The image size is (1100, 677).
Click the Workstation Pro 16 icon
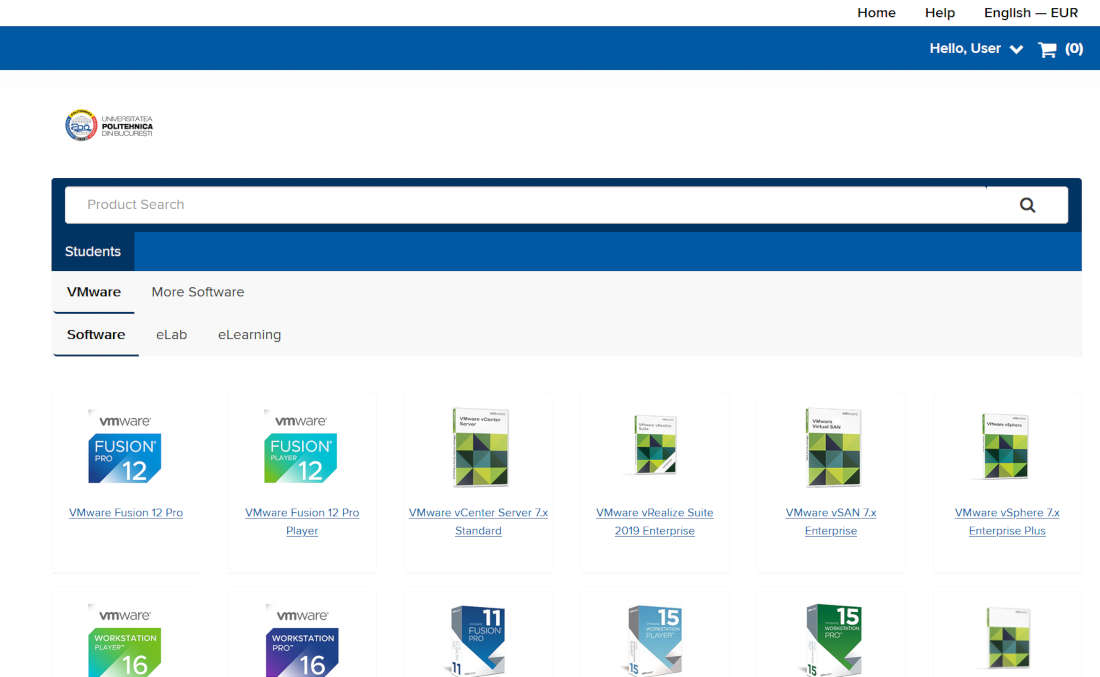point(301,640)
